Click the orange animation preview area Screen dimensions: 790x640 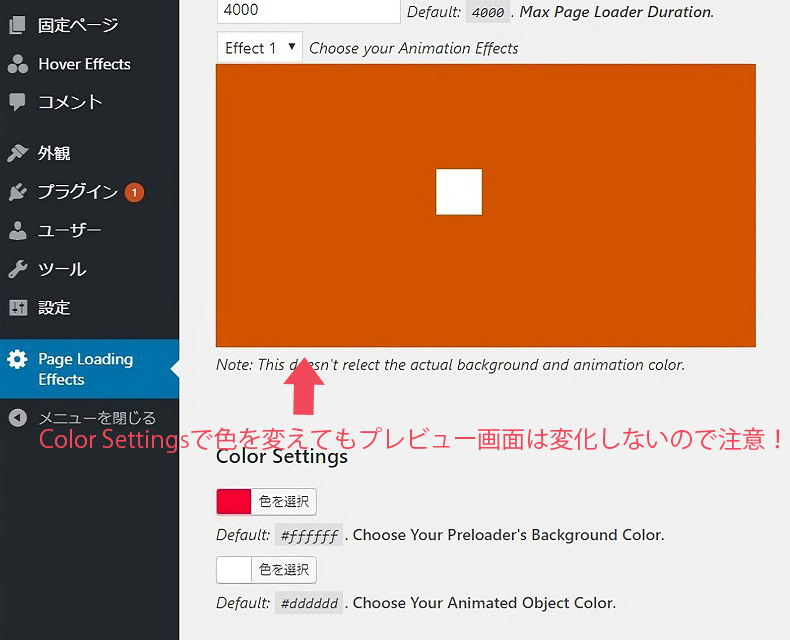pos(486,205)
